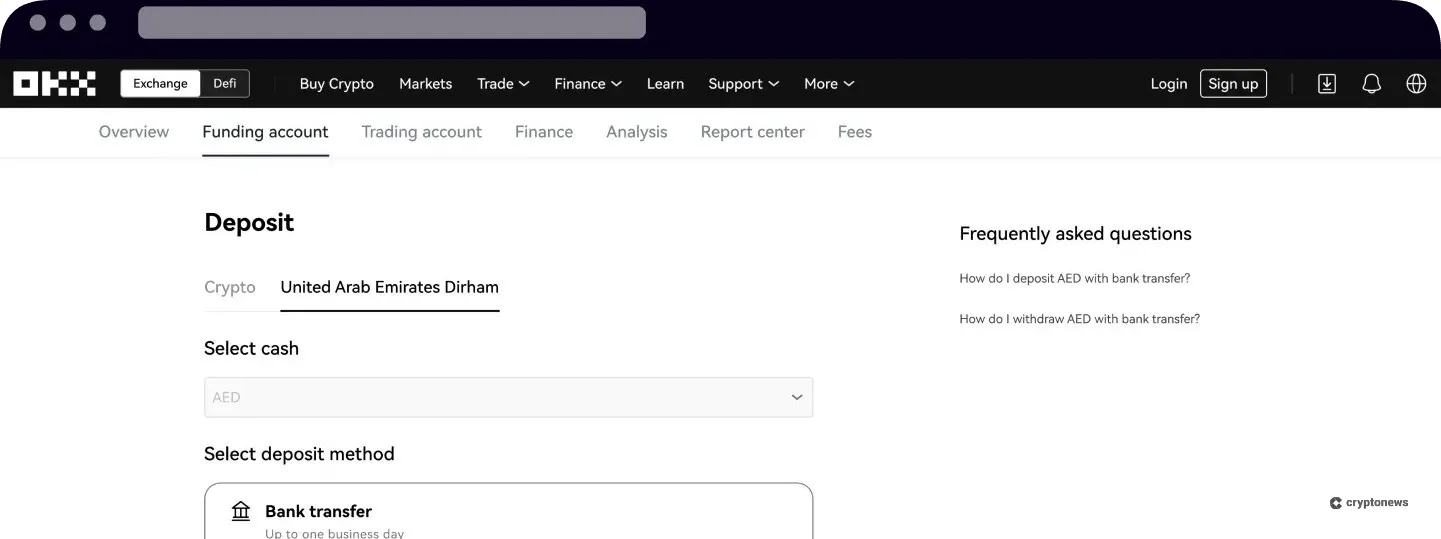The image size is (1441, 539).
Task: Click the Login link
Action: point(1168,84)
